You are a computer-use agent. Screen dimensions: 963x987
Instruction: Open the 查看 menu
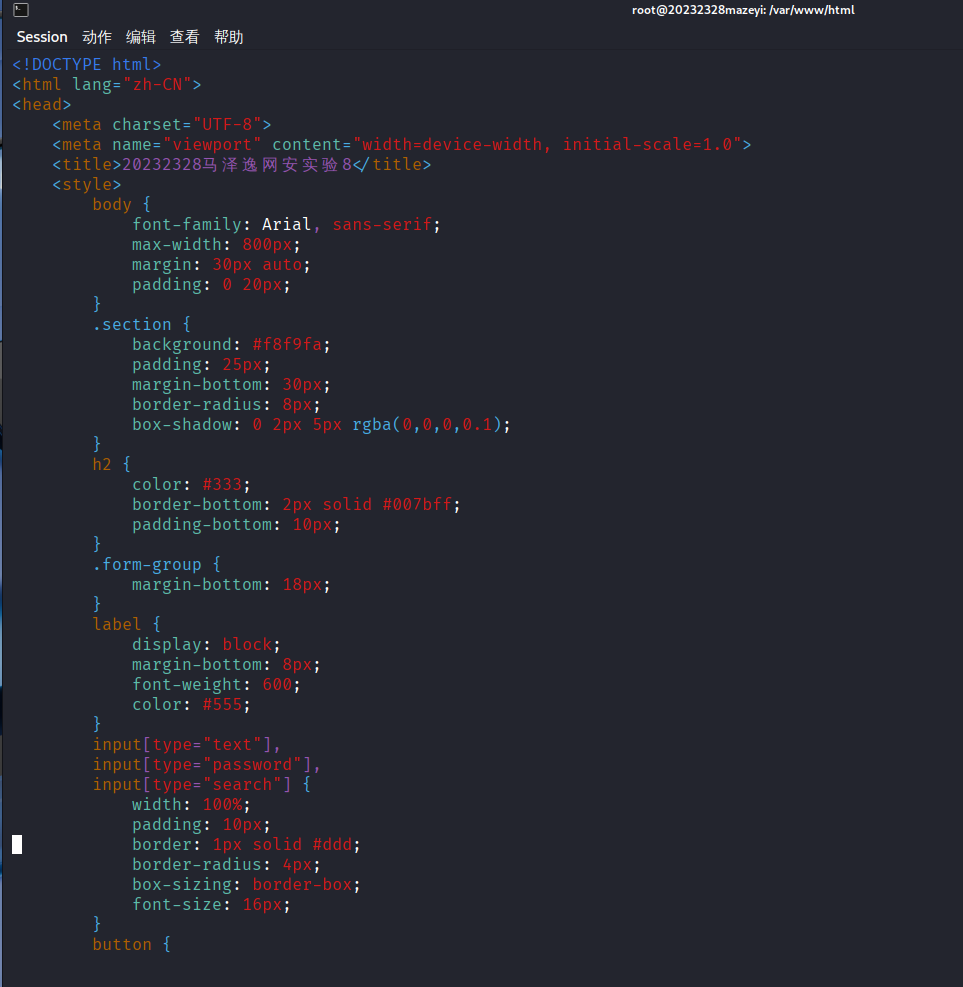pyautogui.click(x=184, y=37)
